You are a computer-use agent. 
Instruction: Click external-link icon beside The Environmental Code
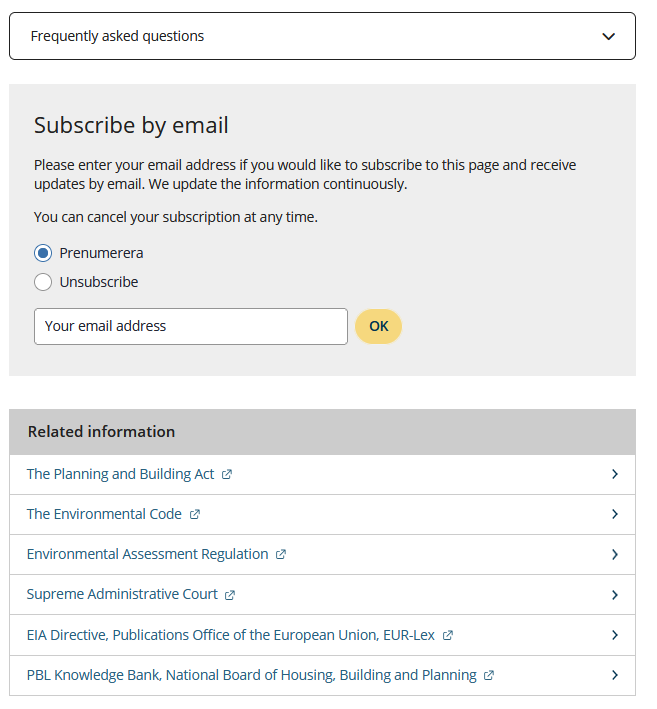[195, 515]
